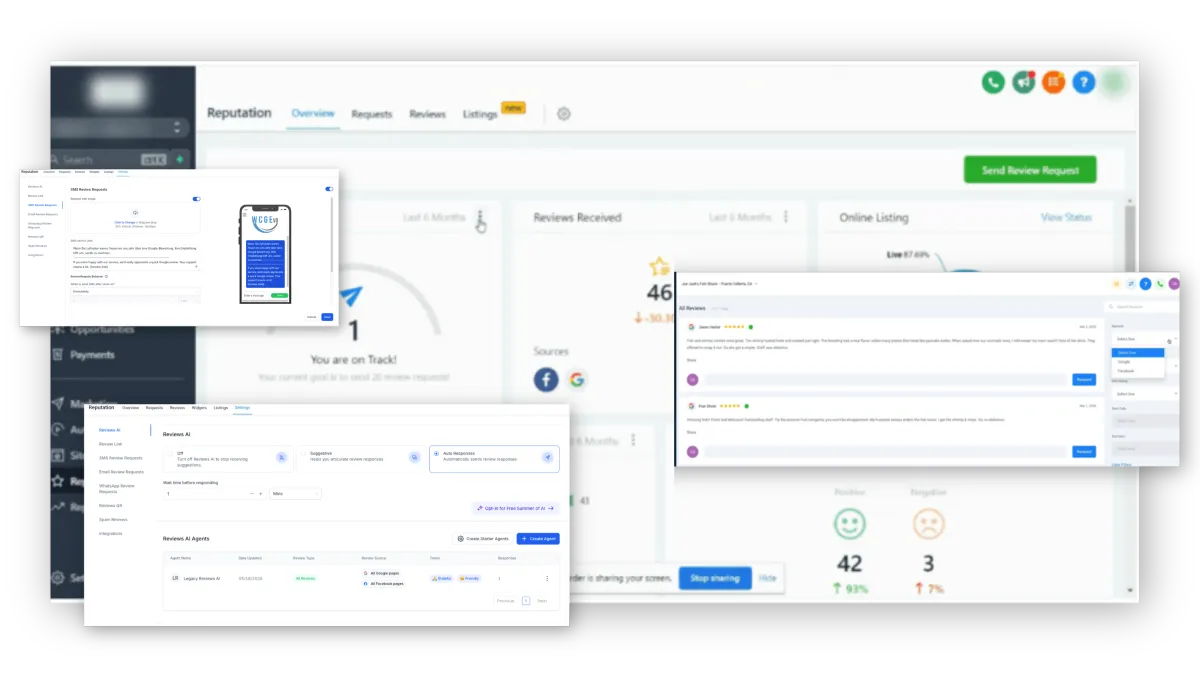Image resolution: width=1200 pixels, height=675 pixels.
Task: Click green phone icon in All Reviews window
Action: (1160, 284)
